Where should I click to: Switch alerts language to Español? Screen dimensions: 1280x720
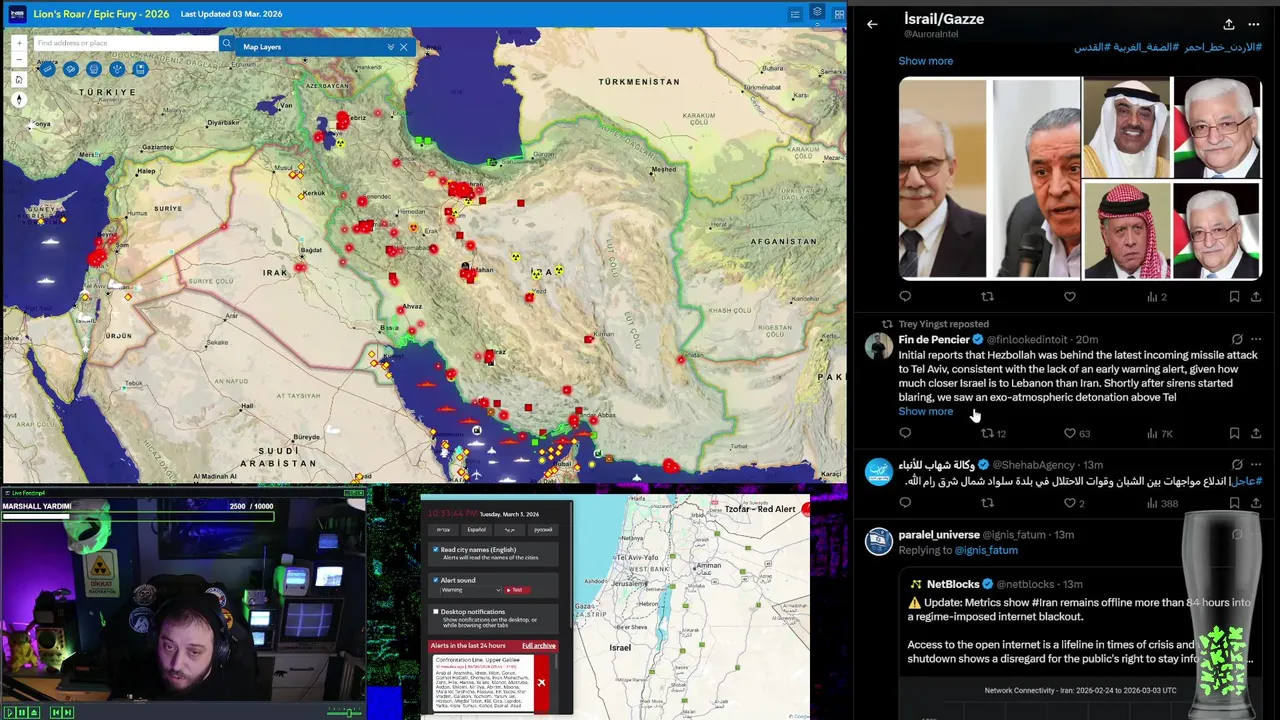pos(477,530)
